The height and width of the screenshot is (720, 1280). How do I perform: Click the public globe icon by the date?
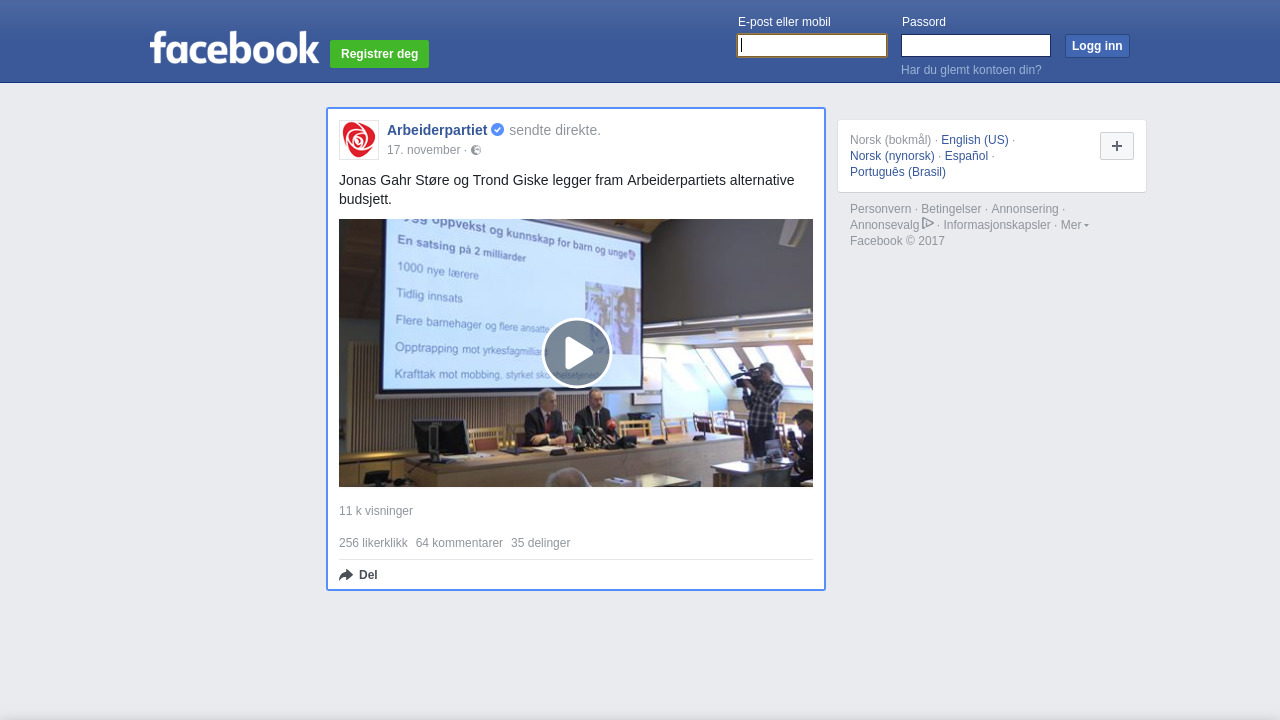coord(476,150)
